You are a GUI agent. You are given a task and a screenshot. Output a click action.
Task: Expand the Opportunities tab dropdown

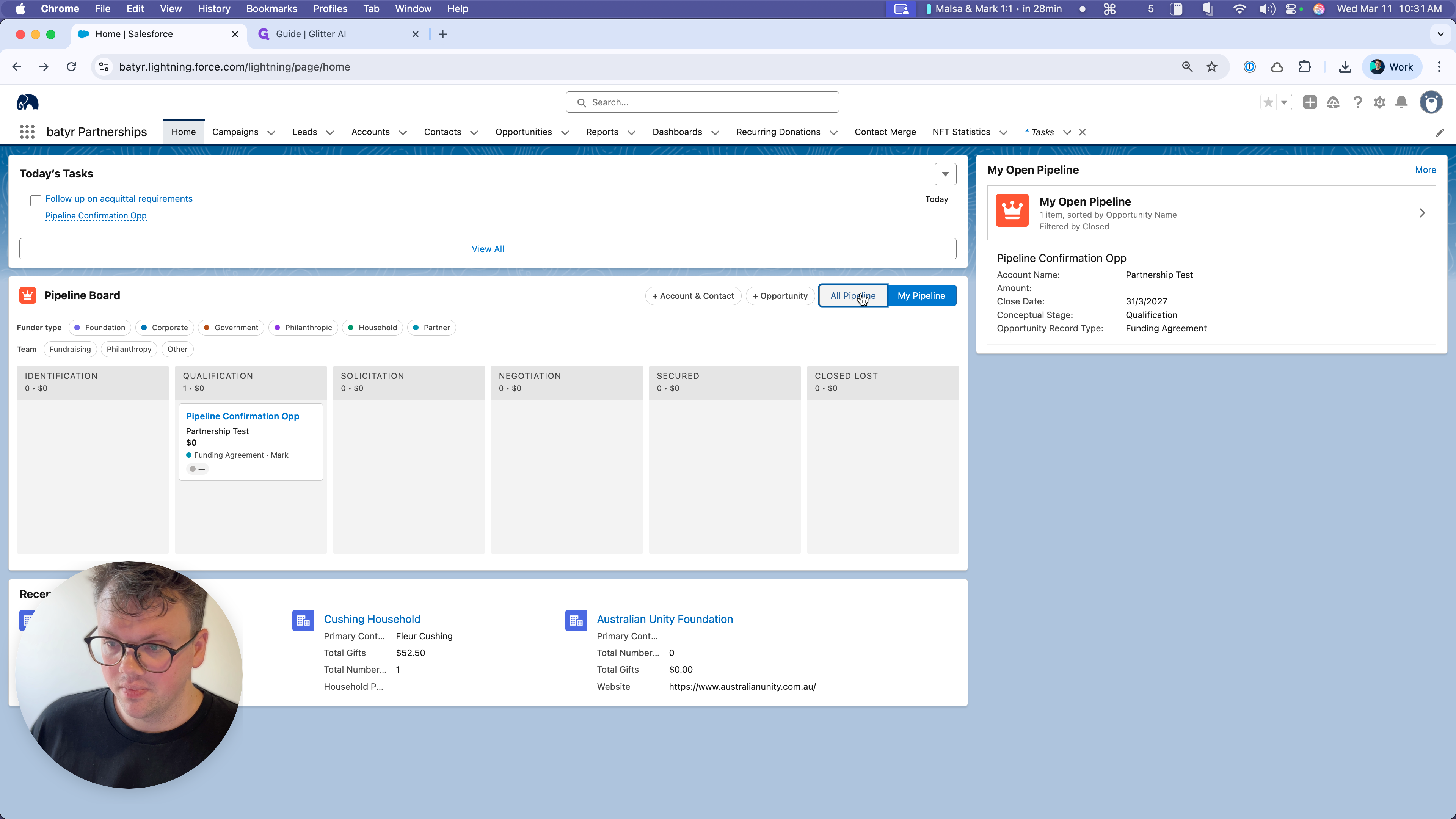pyautogui.click(x=565, y=133)
